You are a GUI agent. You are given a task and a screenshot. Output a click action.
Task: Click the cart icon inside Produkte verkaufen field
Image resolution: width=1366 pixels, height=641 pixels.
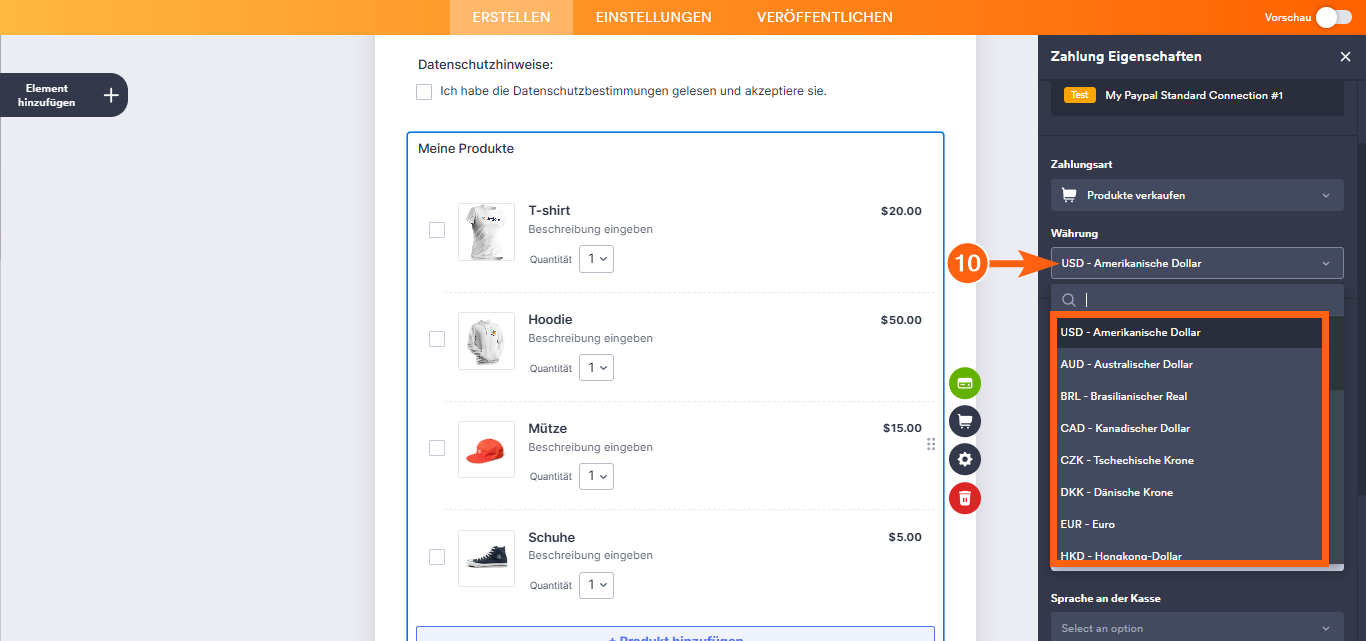click(1067, 195)
